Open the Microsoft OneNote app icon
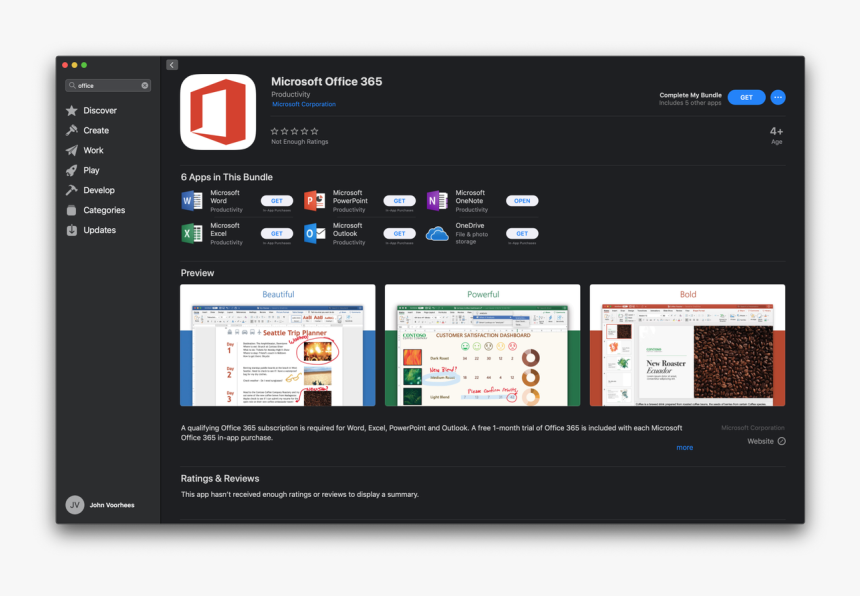 (437, 201)
